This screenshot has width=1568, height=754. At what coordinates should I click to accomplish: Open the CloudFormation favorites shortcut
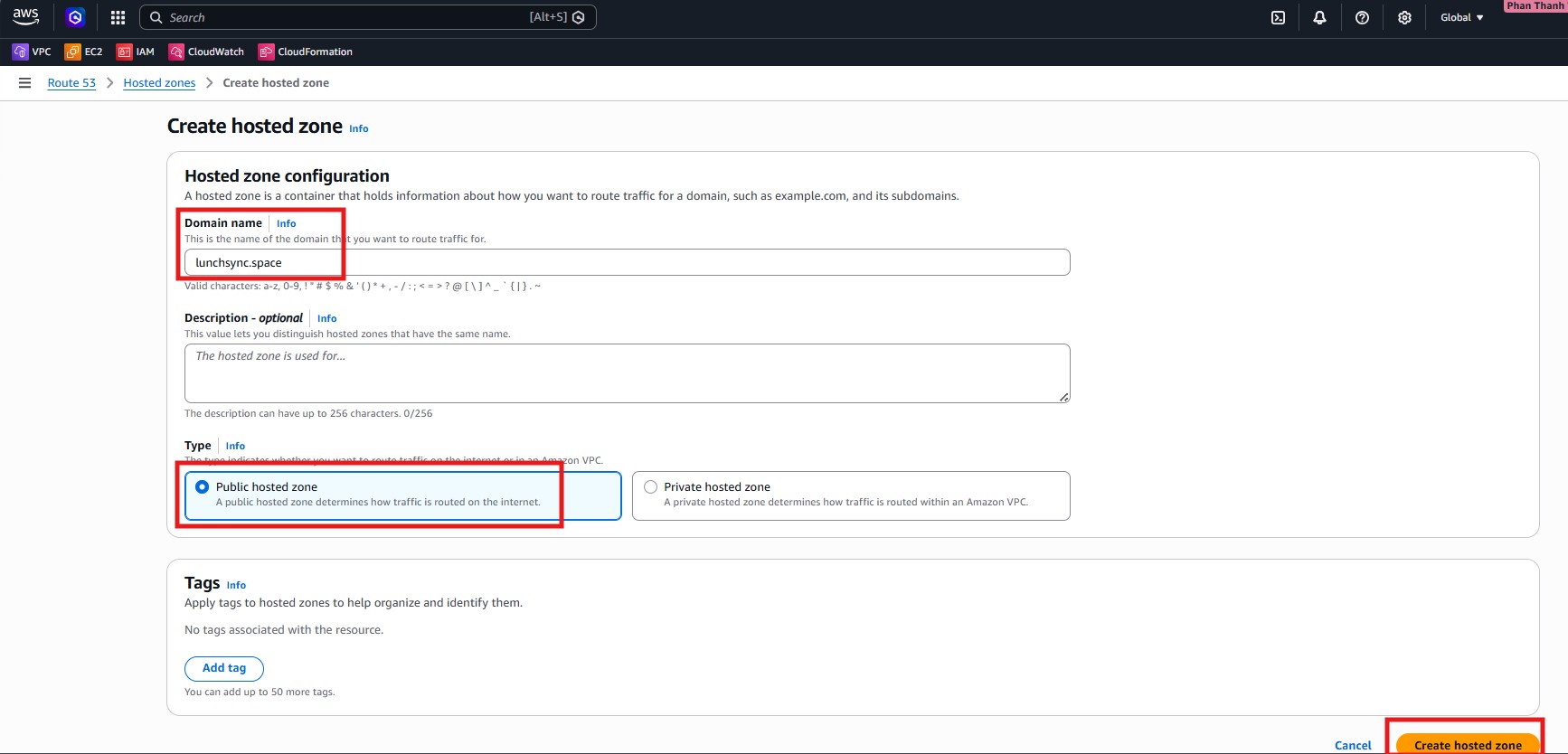306,52
